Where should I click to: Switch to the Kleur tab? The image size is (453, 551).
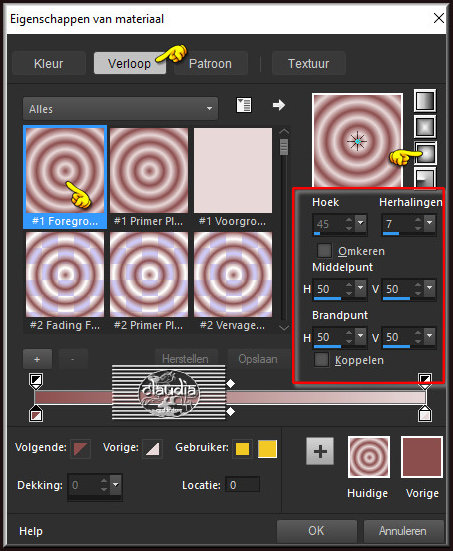[x=48, y=64]
